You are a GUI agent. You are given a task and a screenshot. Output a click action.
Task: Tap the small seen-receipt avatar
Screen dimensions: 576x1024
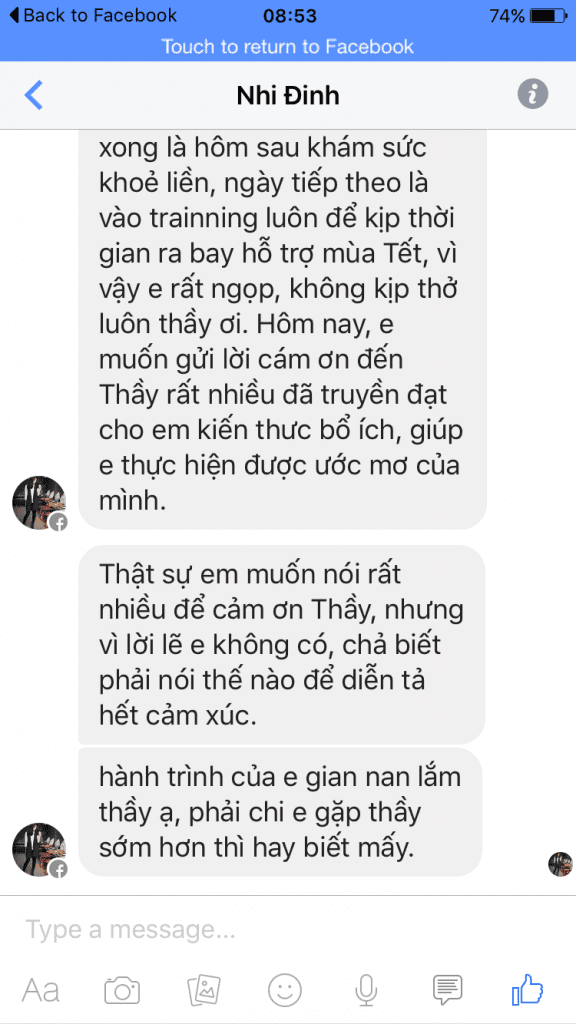(560, 864)
